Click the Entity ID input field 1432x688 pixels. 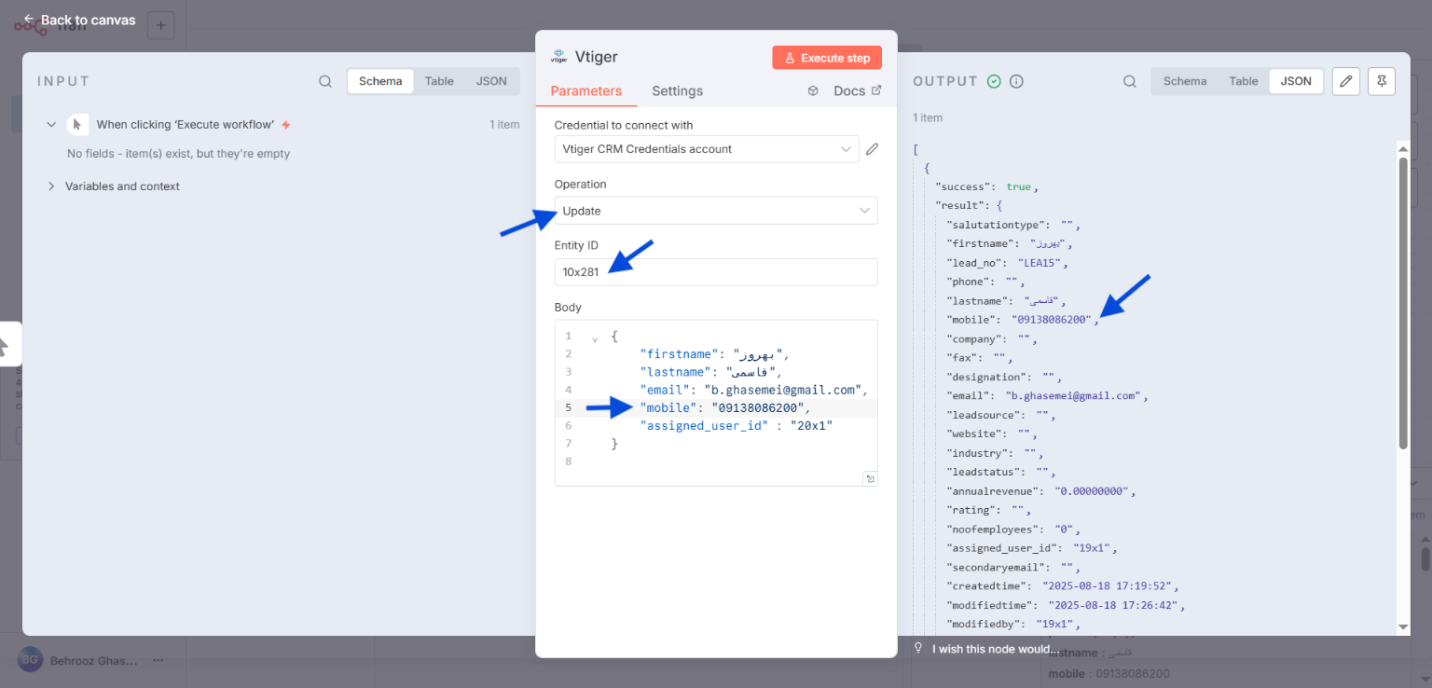tap(716, 272)
